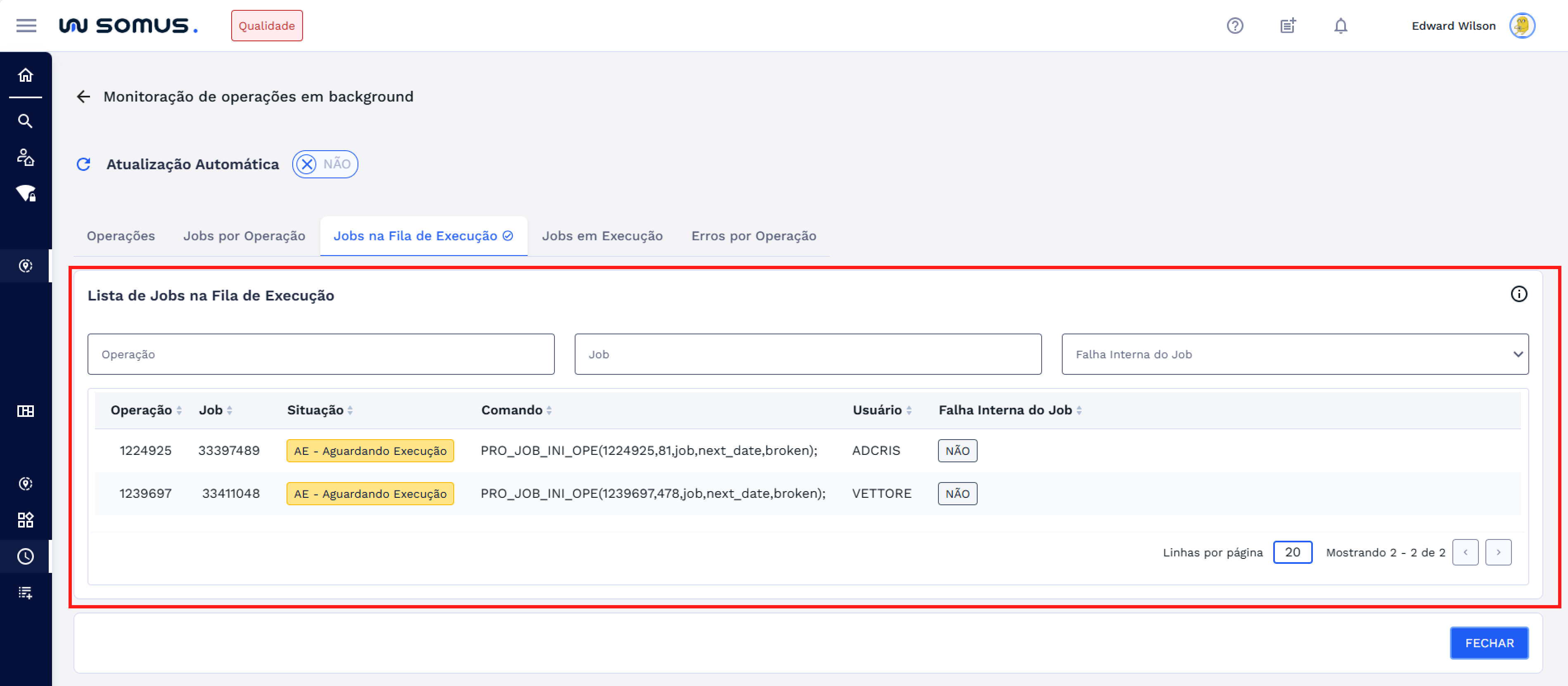Open the sidebar search icon
This screenshot has height=686, width=1568.
pyautogui.click(x=26, y=121)
